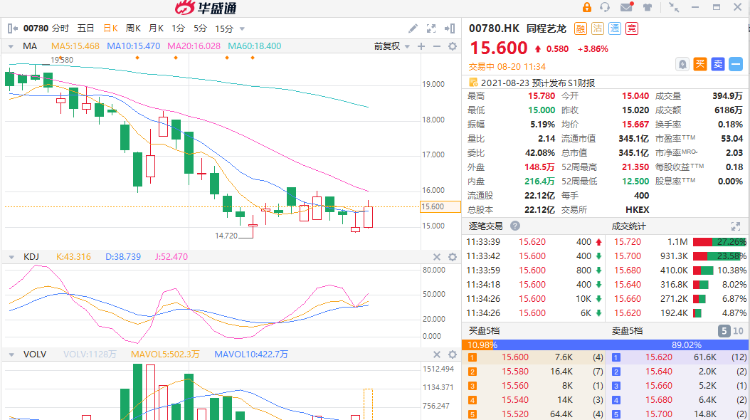The width and height of the screenshot is (750, 420).
Task: Click the earnings calendar icon
Action: [x=474, y=82]
